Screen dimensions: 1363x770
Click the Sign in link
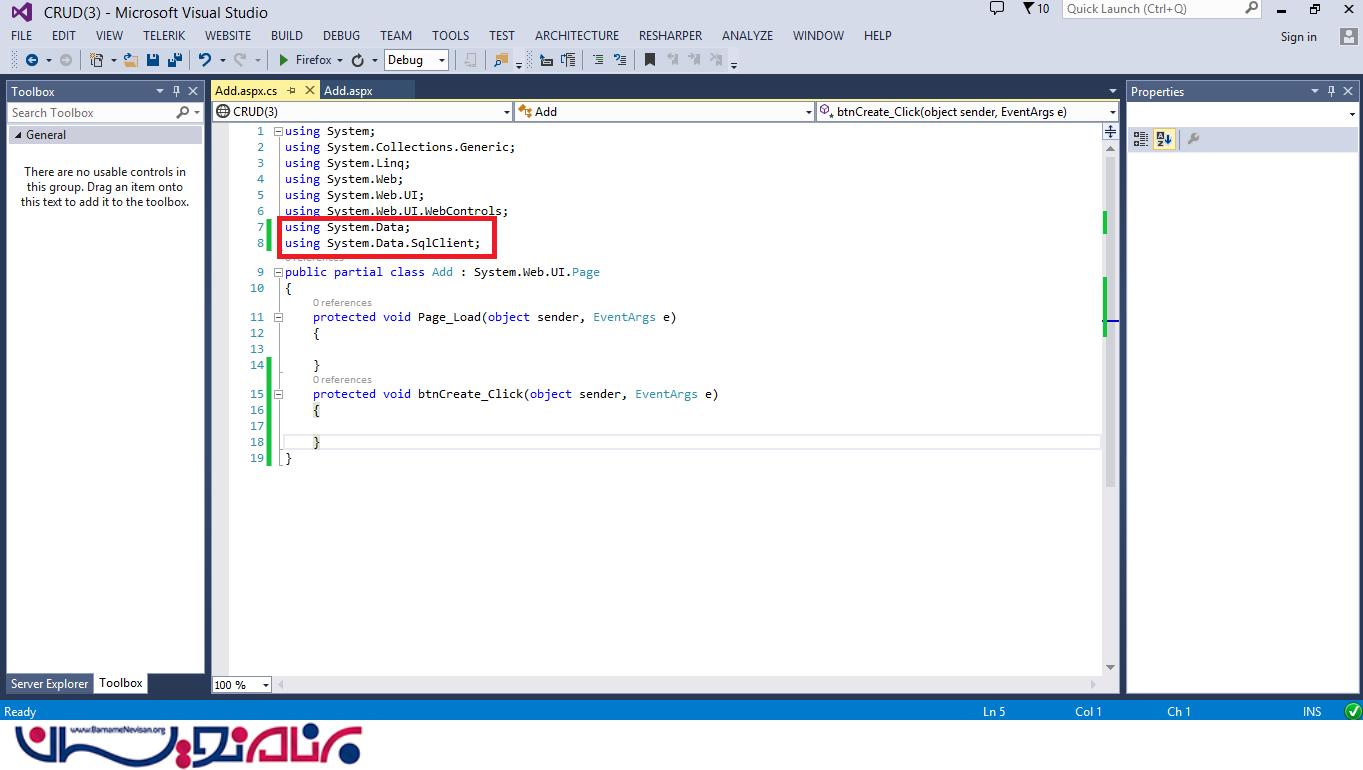[x=1298, y=37]
